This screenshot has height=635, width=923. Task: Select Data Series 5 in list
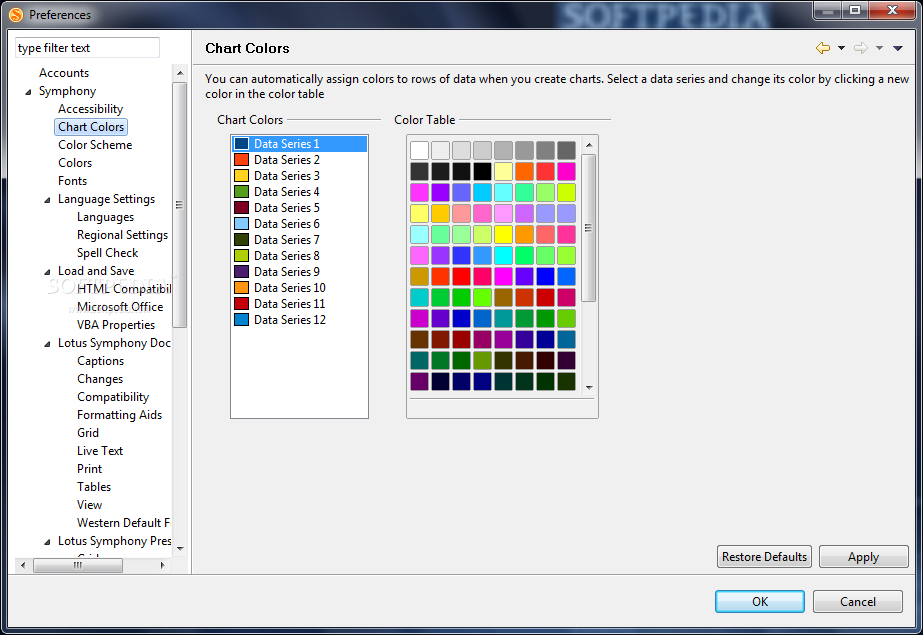(300, 208)
